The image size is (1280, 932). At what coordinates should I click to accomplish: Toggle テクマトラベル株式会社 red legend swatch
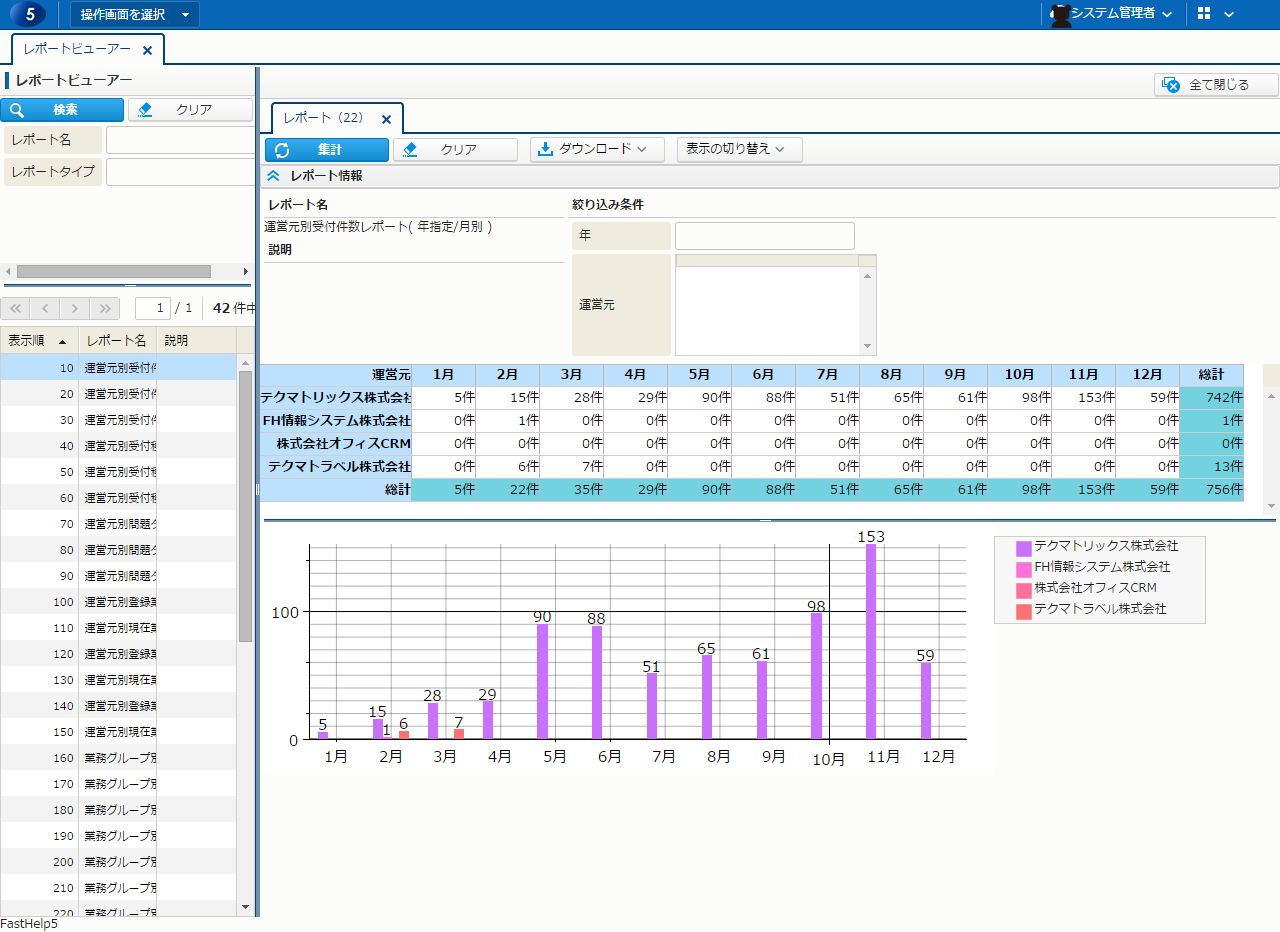1023,611
